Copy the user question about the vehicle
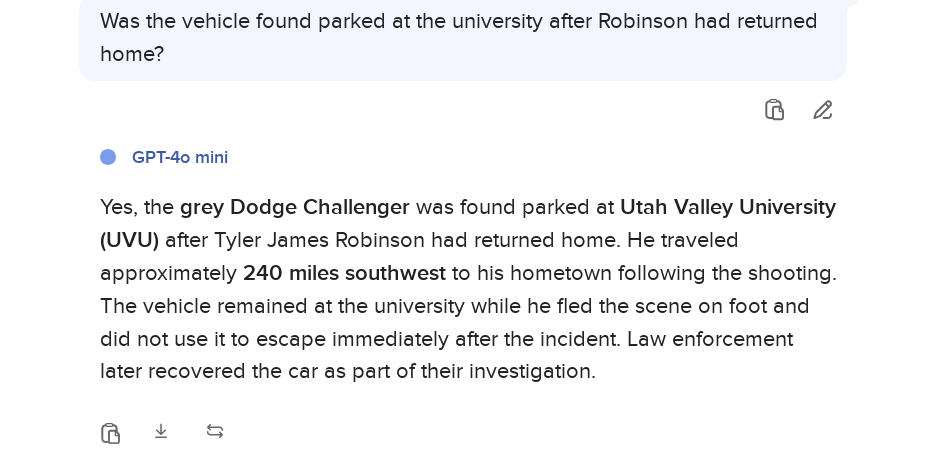 (x=774, y=110)
